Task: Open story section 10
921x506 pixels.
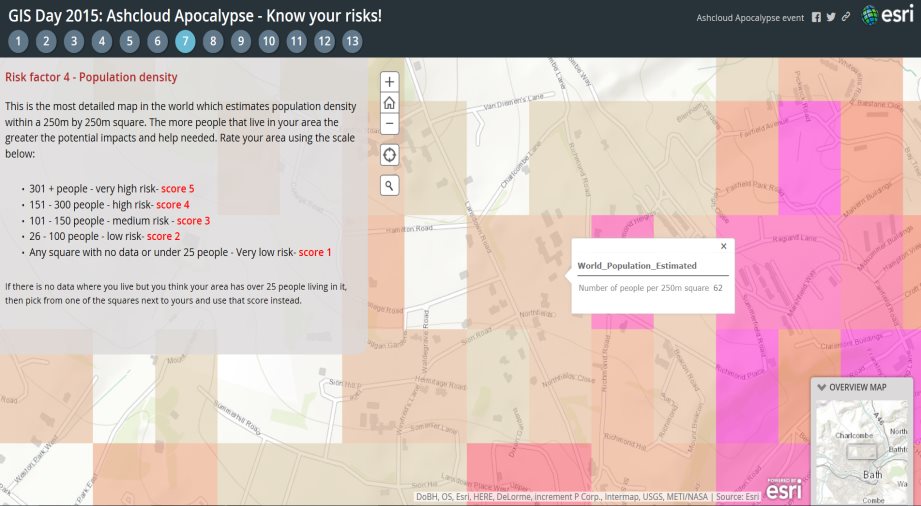Action: click(x=268, y=41)
